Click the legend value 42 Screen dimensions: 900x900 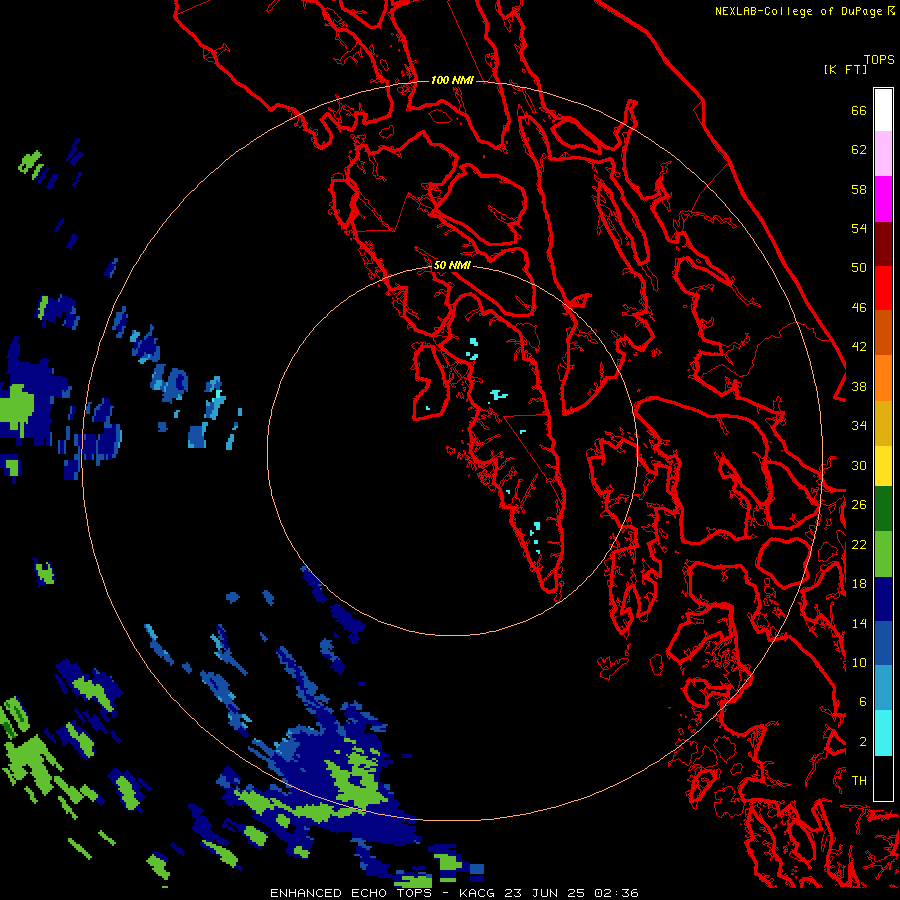[859, 347]
